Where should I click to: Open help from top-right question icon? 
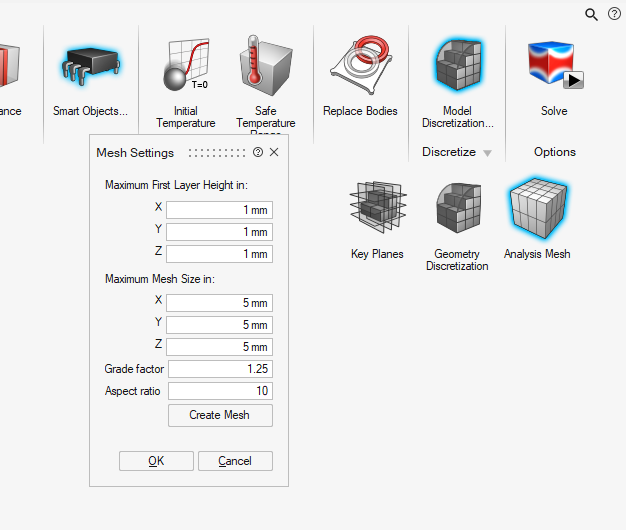tap(614, 14)
